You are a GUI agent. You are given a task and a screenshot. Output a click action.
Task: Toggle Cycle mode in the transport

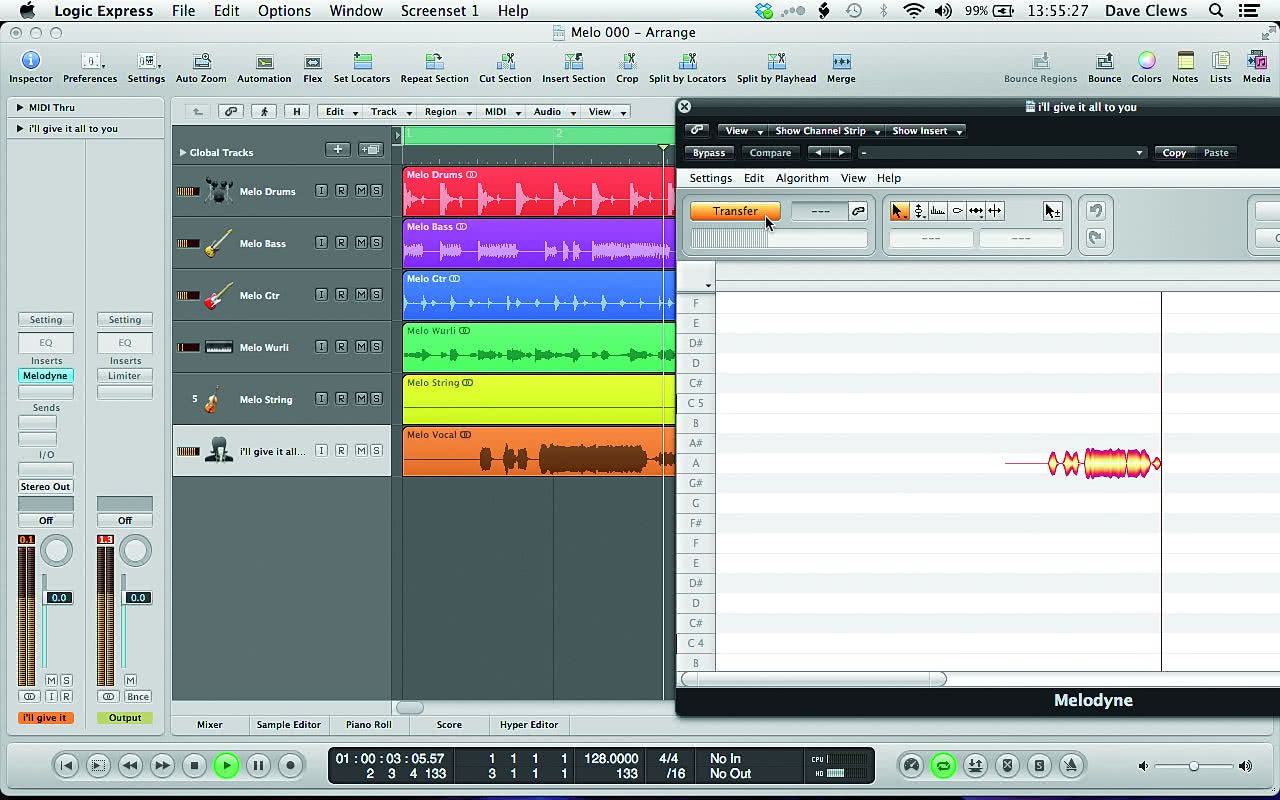[x=942, y=766]
